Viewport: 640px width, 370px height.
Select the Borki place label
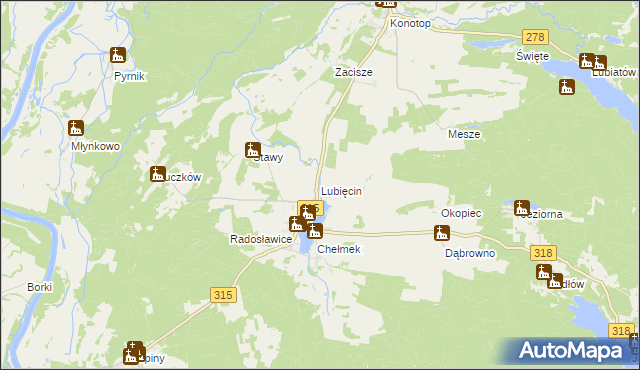tap(40, 287)
